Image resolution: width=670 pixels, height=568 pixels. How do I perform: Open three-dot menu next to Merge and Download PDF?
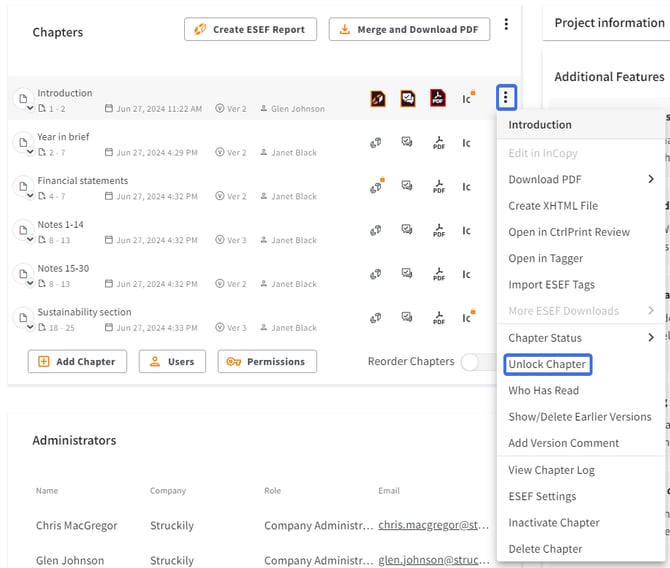click(506, 25)
